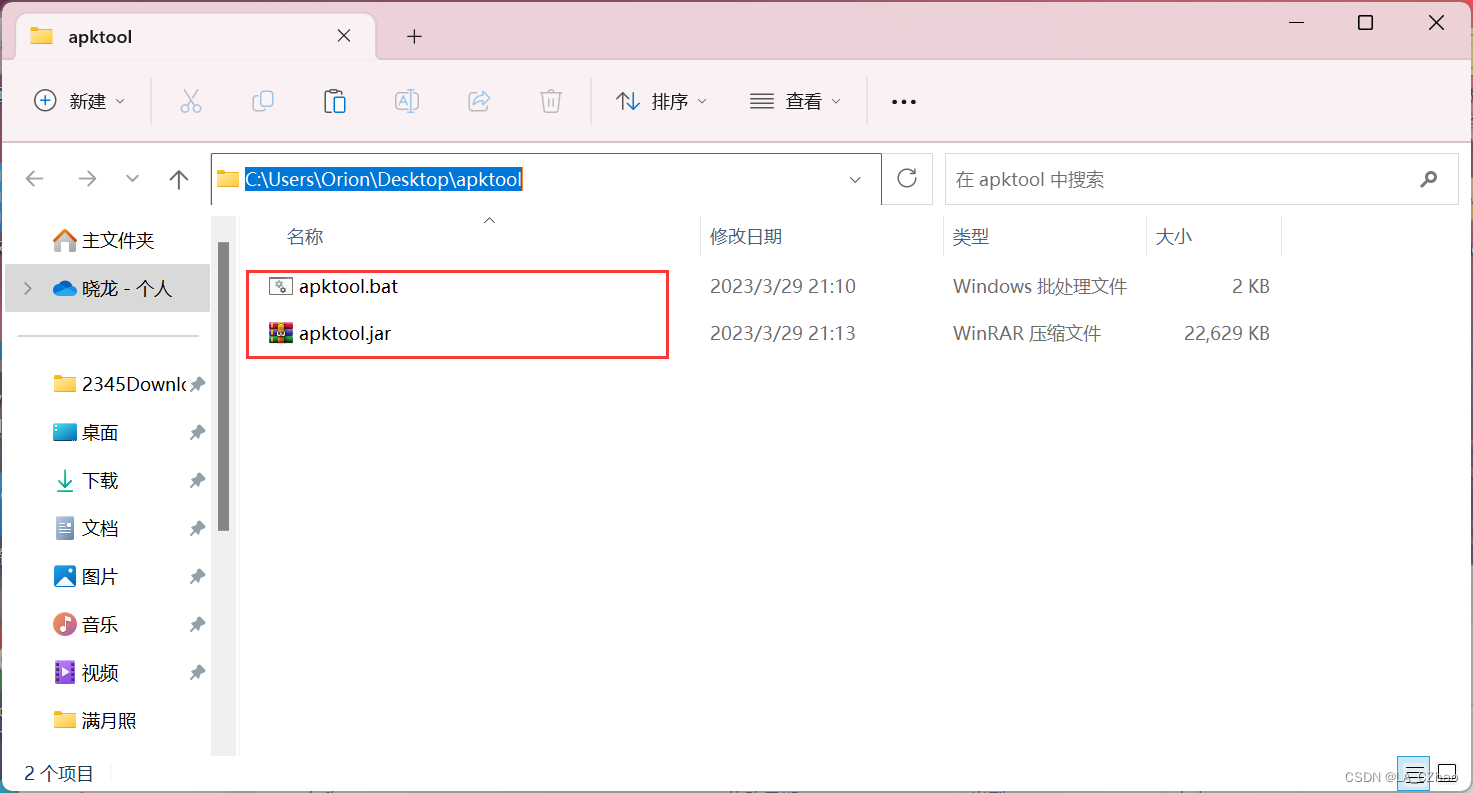The height and width of the screenshot is (793, 1473).
Task: Sort by 大小 column header
Action: (1174, 237)
